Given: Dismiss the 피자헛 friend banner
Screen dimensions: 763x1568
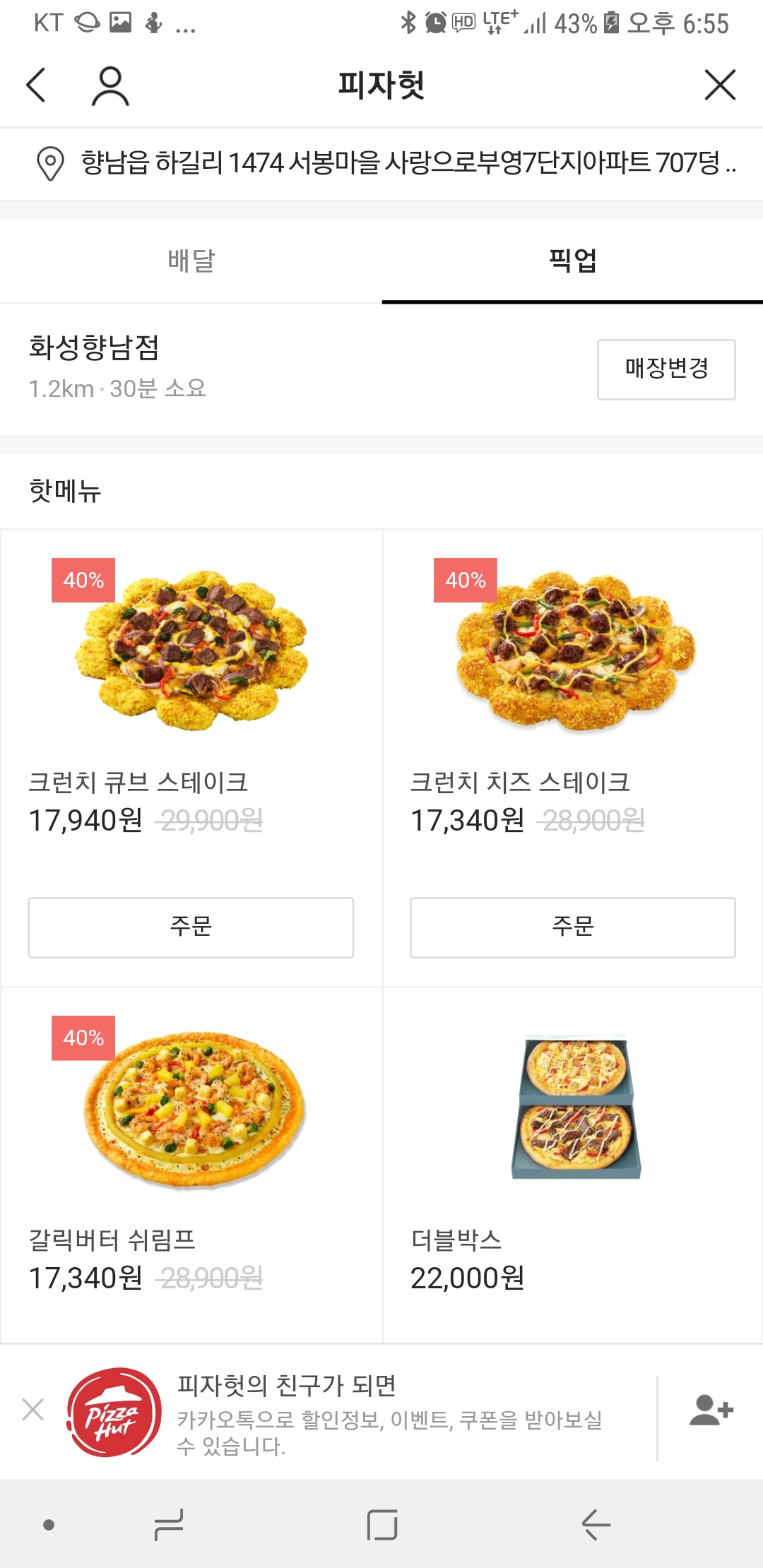Looking at the screenshot, I should 33,1410.
